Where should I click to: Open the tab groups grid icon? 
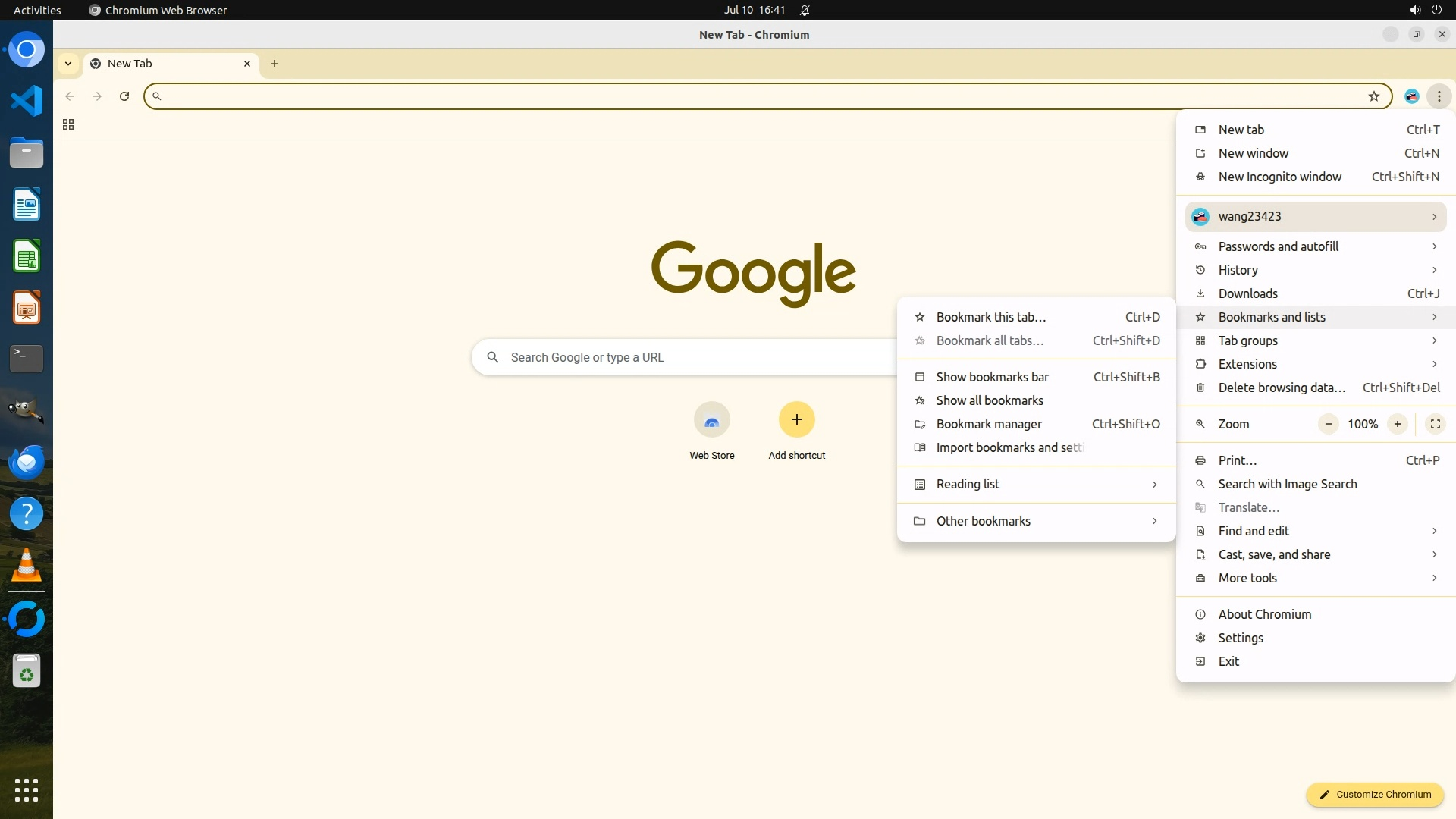click(x=68, y=124)
